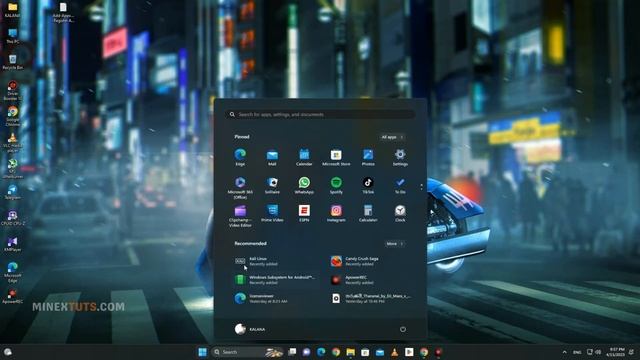
Task: Open the pinned Photos app
Action: 368,157
